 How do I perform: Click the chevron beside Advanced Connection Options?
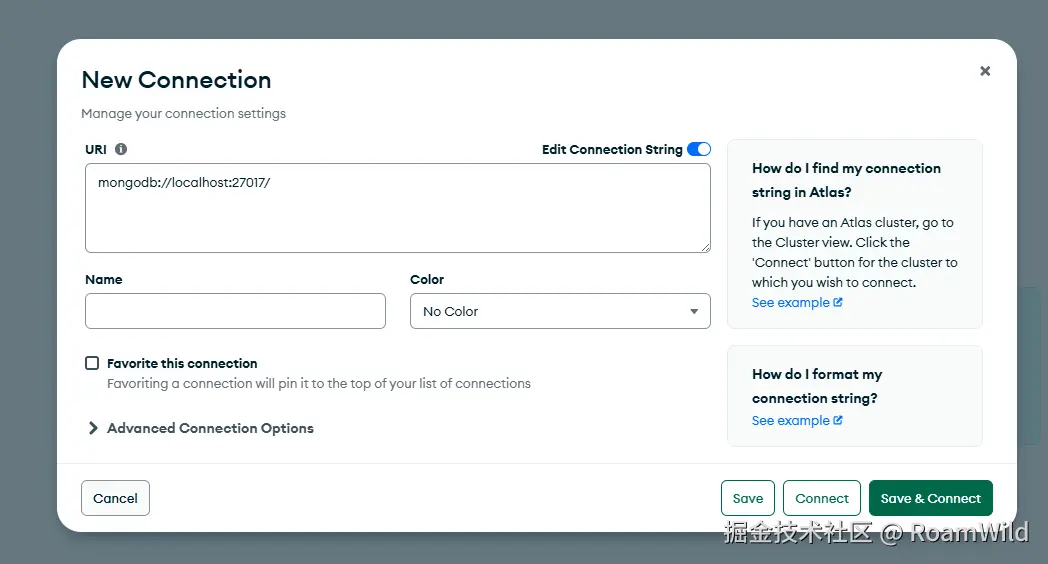coord(93,428)
